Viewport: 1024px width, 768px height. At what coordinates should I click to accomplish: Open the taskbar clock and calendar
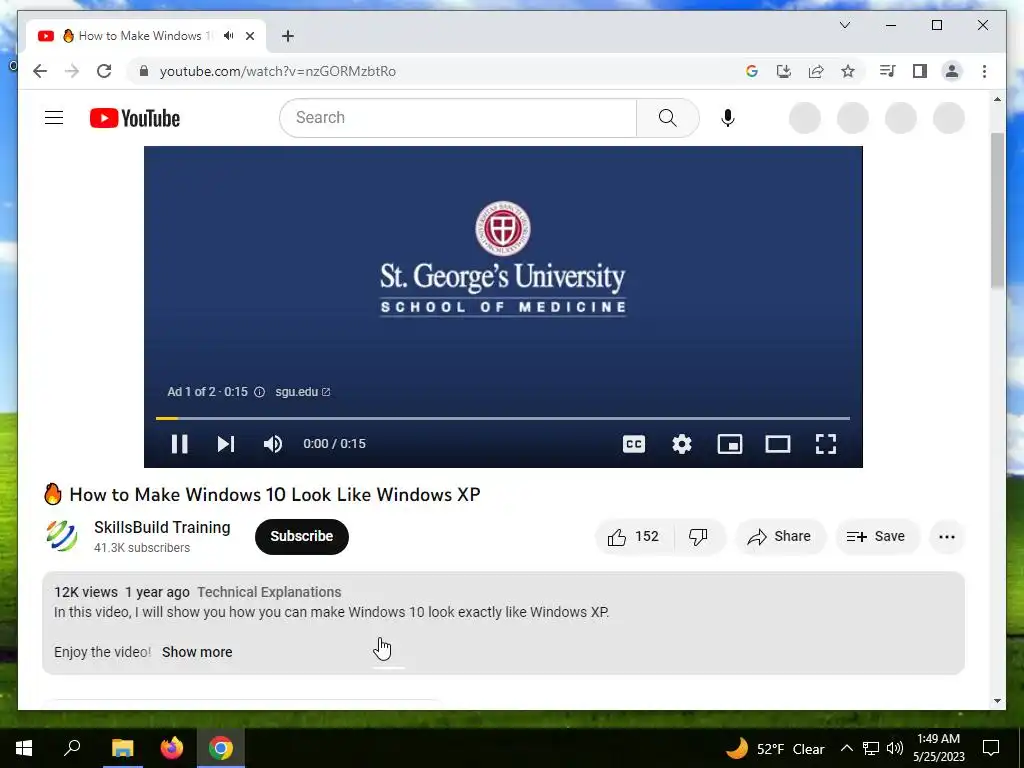pyautogui.click(x=938, y=748)
